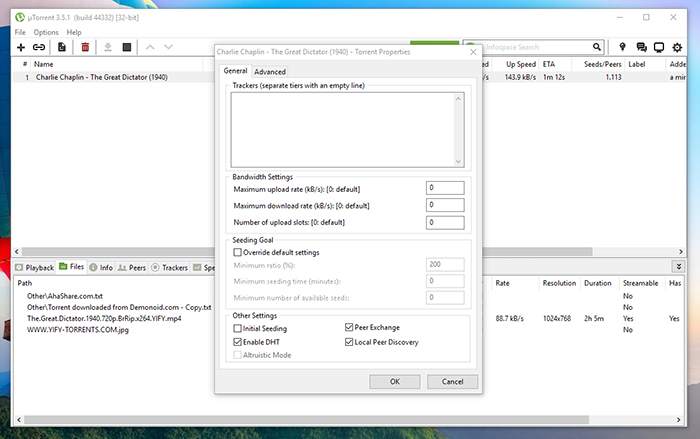This screenshot has width=700, height=439.
Task: Click the OK button
Action: [x=395, y=381]
